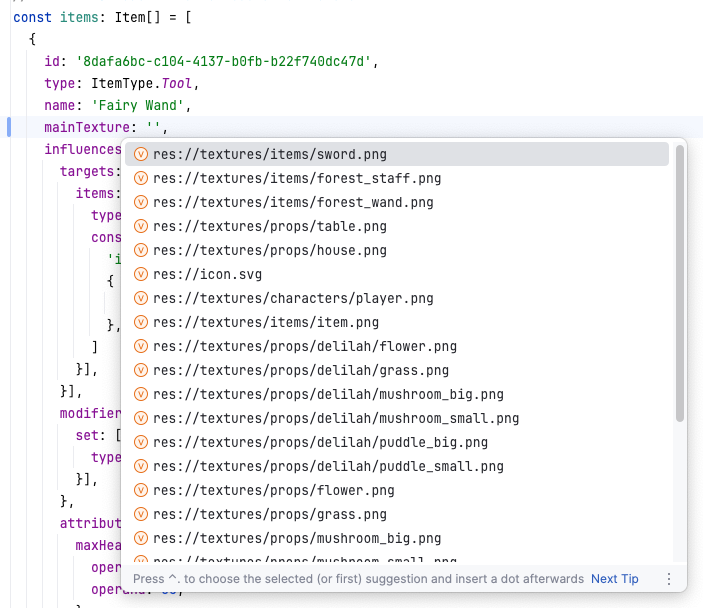Viewport: 703px width, 608px height.
Task: Choose the props/house.png completion item
Action: tap(269, 251)
